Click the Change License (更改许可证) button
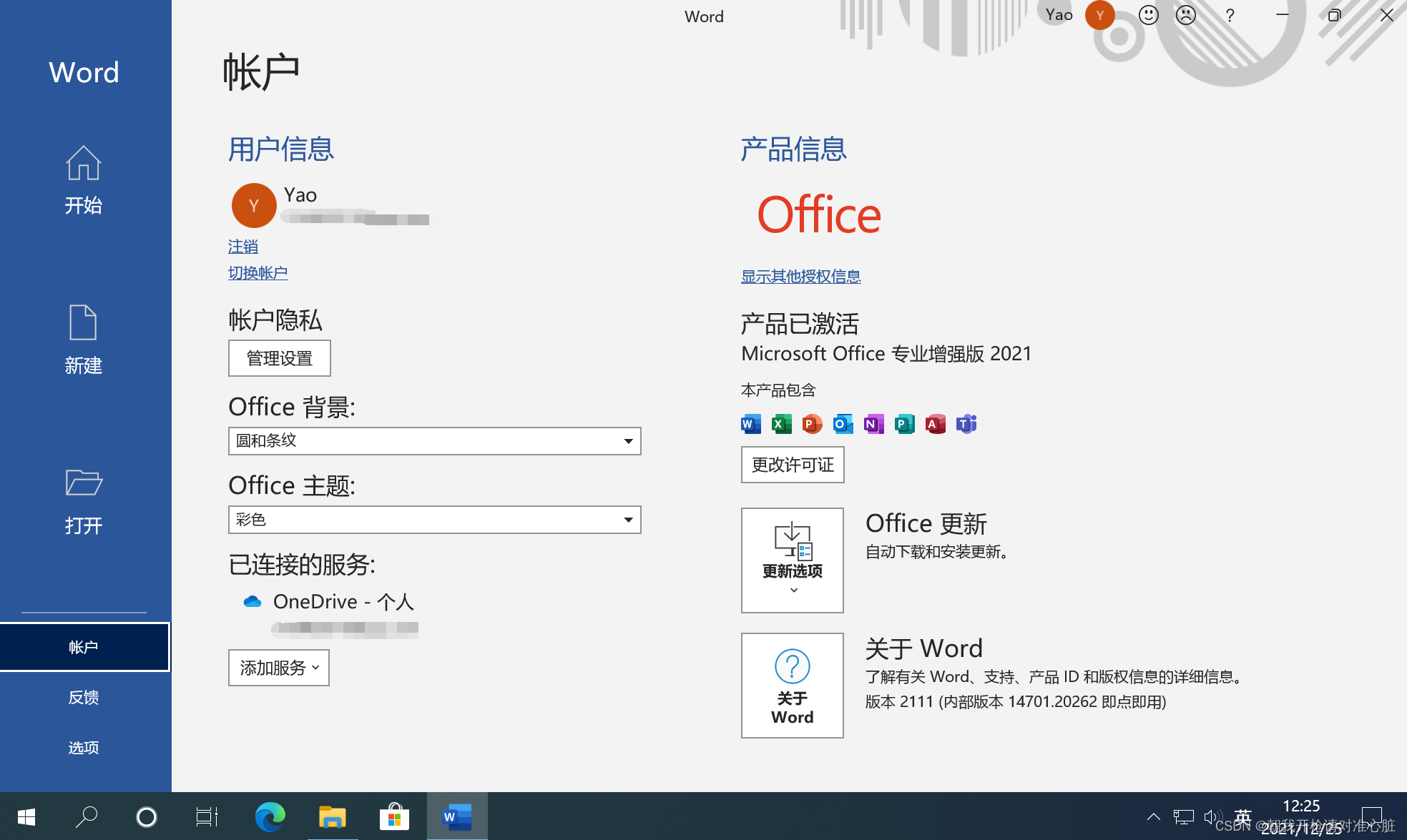Image resolution: width=1407 pixels, height=840 pixels. (792, 465)
